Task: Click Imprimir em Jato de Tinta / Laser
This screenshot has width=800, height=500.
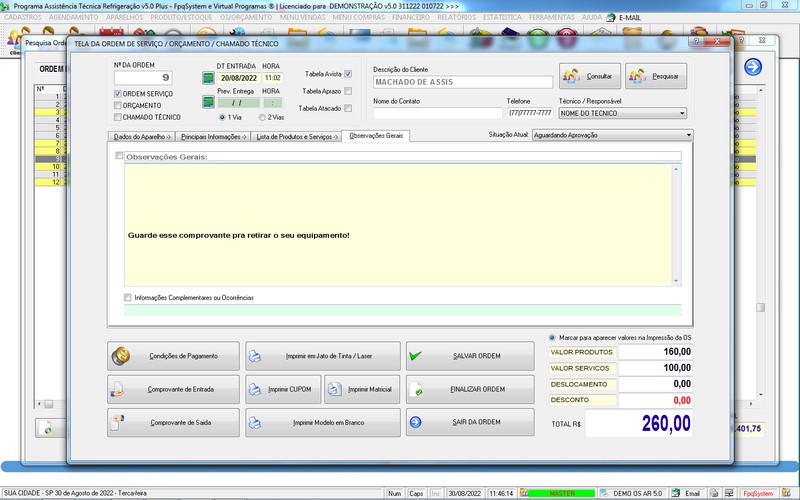Action: [323, 356]
